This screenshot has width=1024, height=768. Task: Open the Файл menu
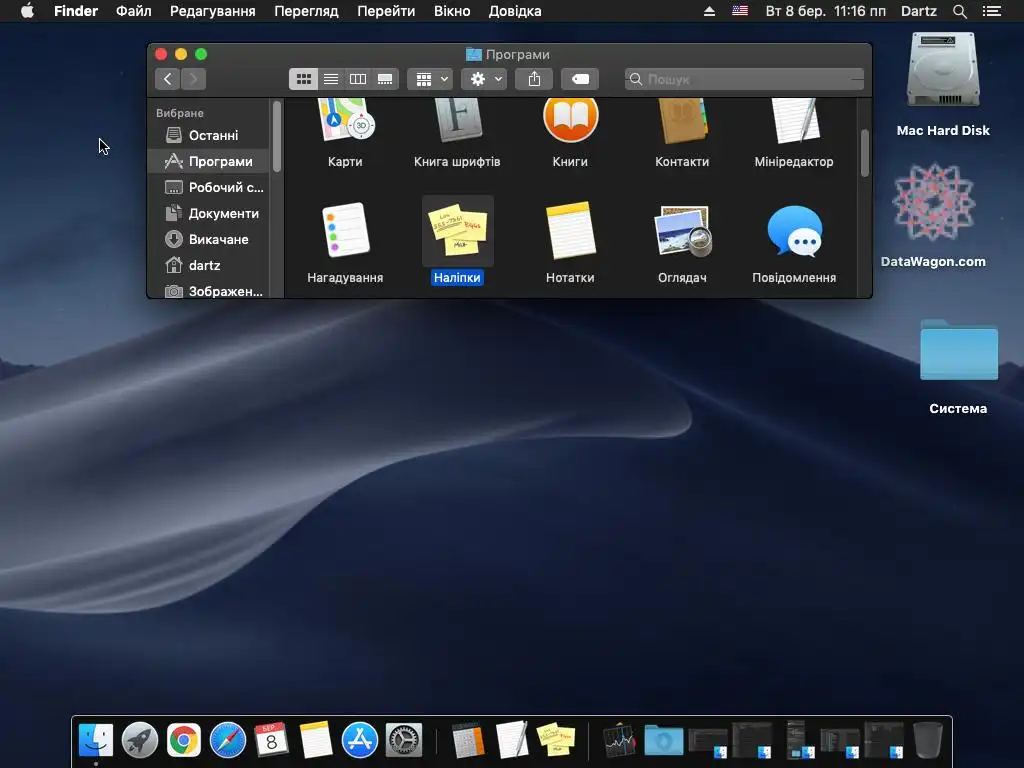133,11
